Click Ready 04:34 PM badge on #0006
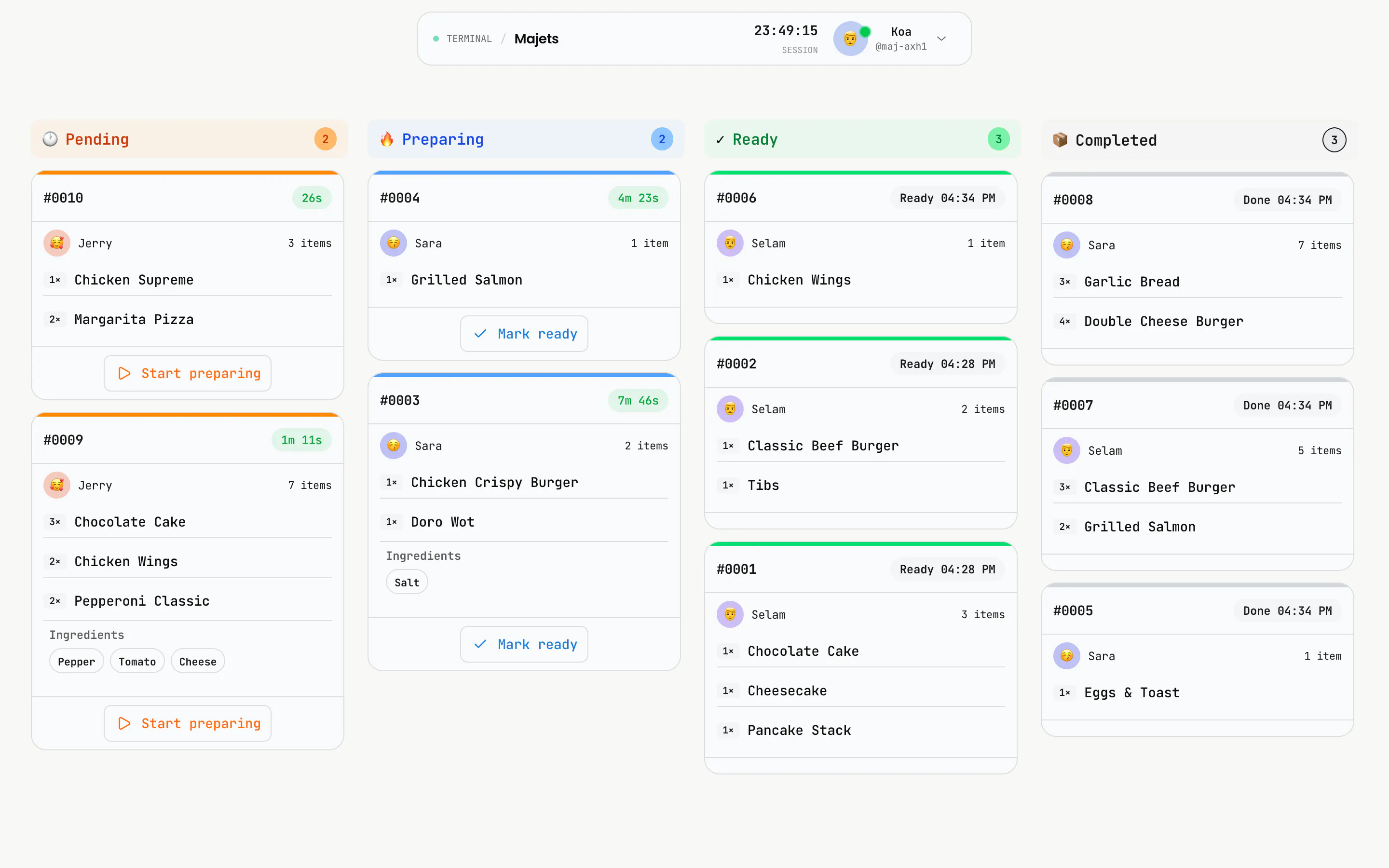Image resolution: width=1389 pixels, height=868 pixels. [x=947, y=198]
